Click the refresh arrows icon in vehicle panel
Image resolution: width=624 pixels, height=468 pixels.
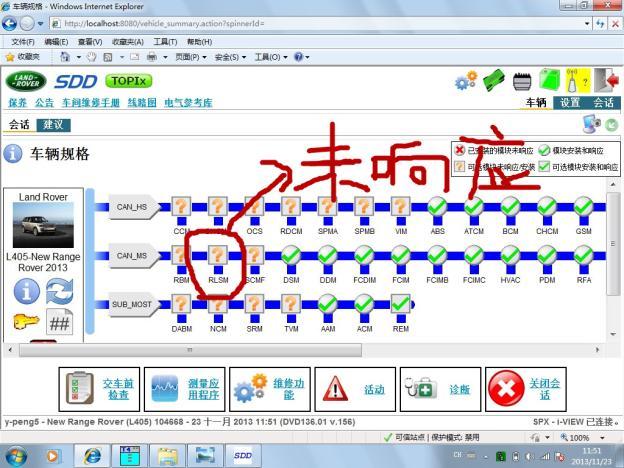tap(60, 290)
